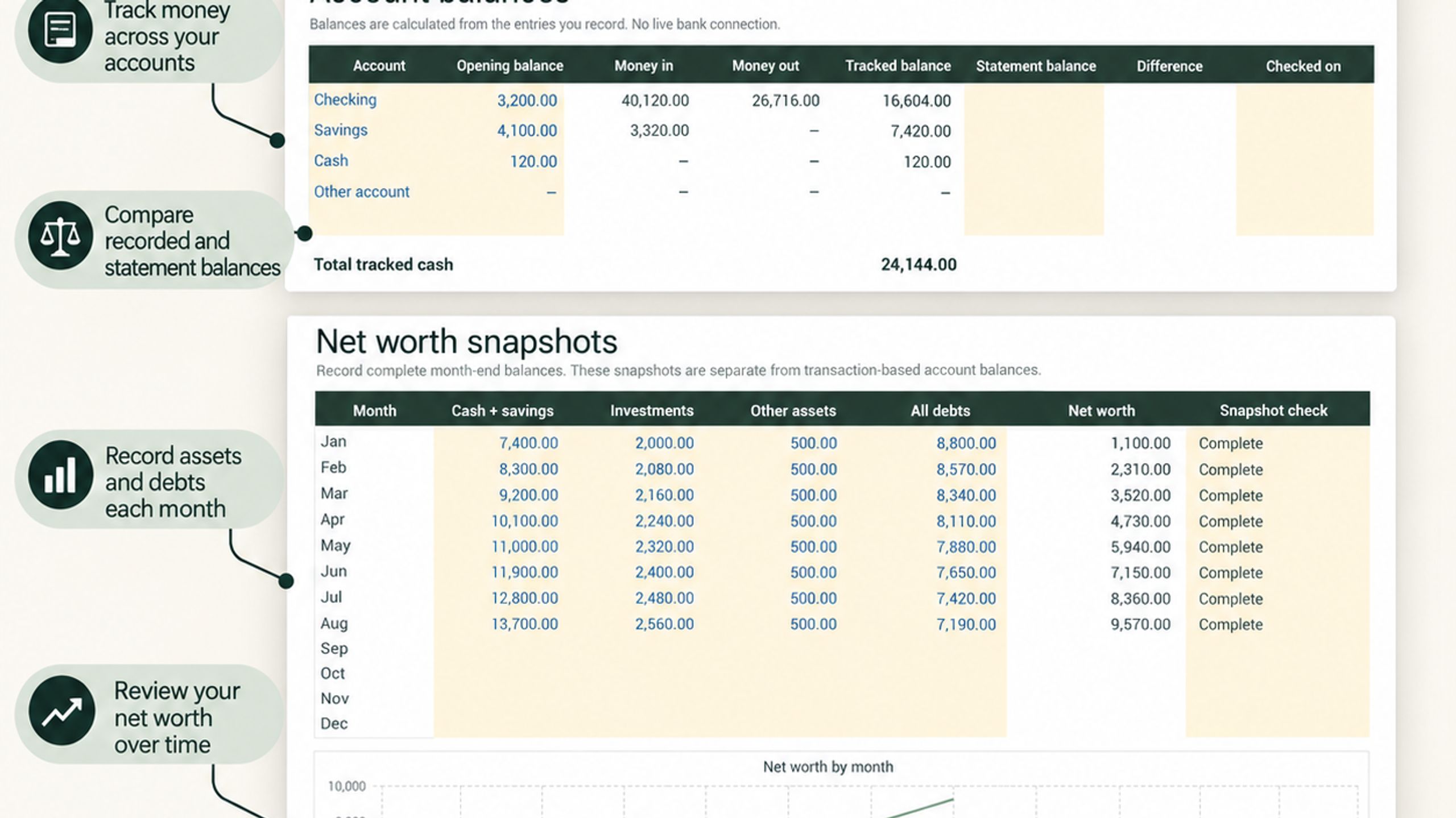Select the Jan month row label

click(x=333, y=442)
